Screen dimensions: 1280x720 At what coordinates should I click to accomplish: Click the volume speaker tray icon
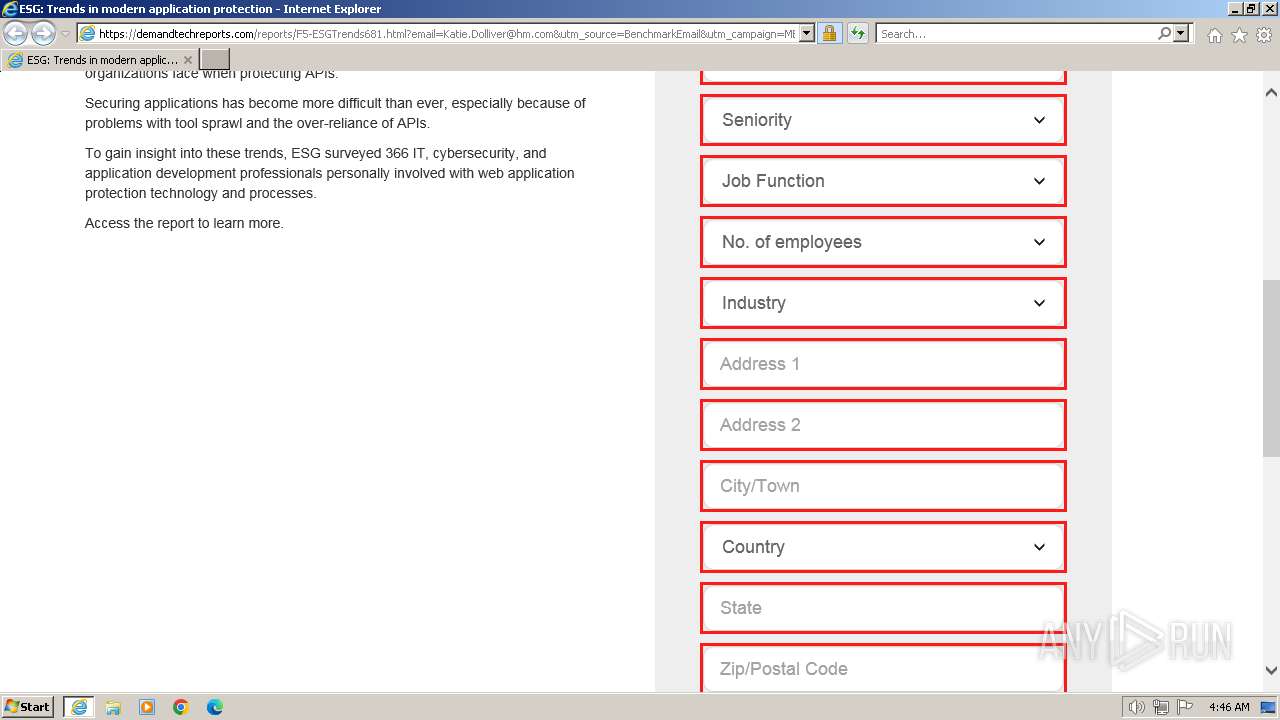(1136, 707)
